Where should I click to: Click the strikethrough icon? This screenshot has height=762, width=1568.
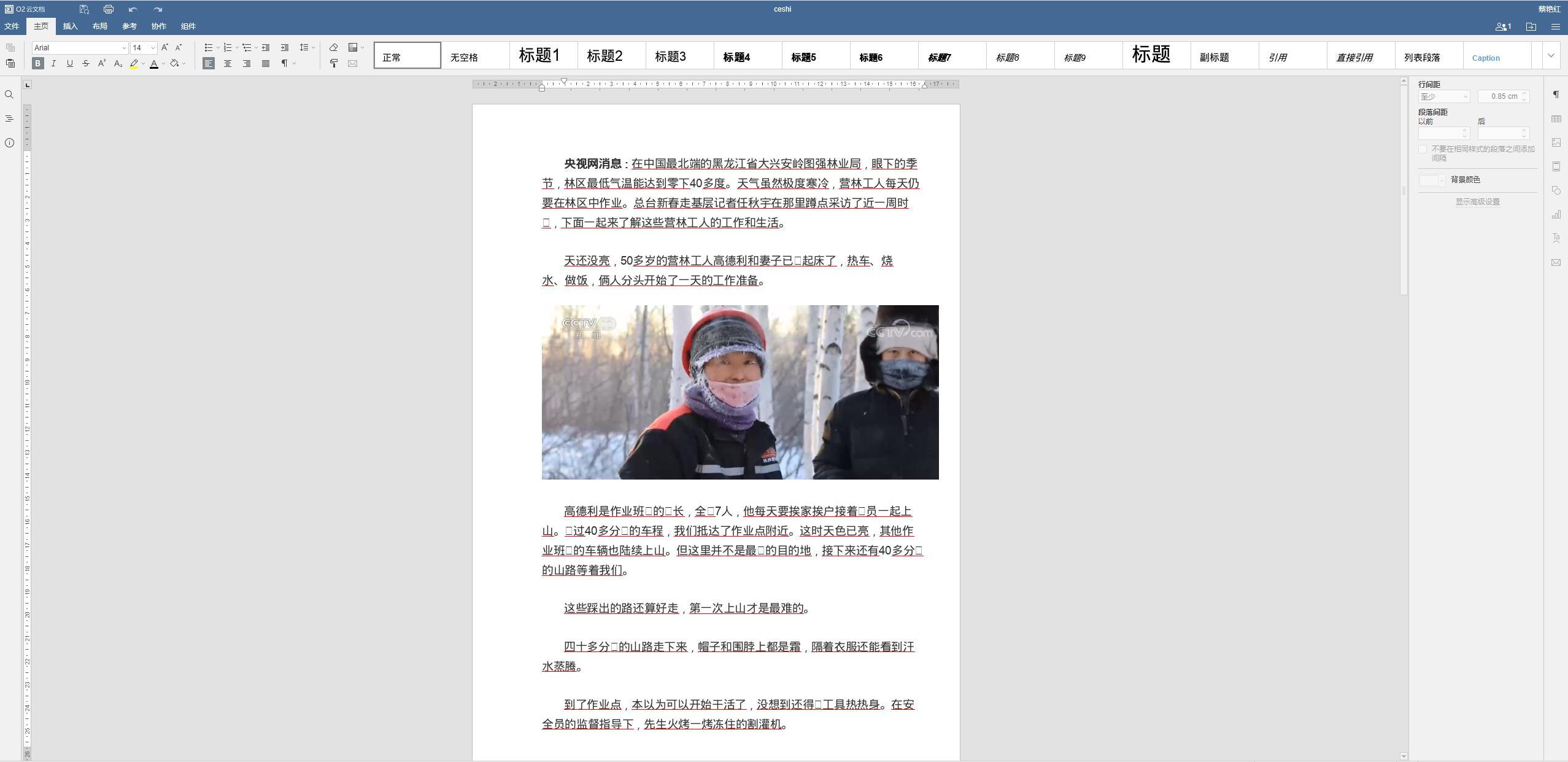point(86,63)
